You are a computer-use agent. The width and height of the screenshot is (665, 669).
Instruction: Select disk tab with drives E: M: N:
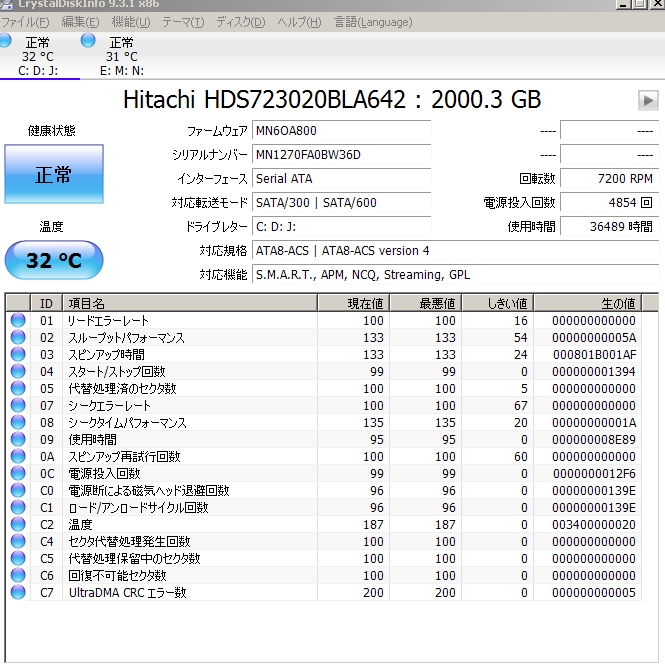click(122, 56)
